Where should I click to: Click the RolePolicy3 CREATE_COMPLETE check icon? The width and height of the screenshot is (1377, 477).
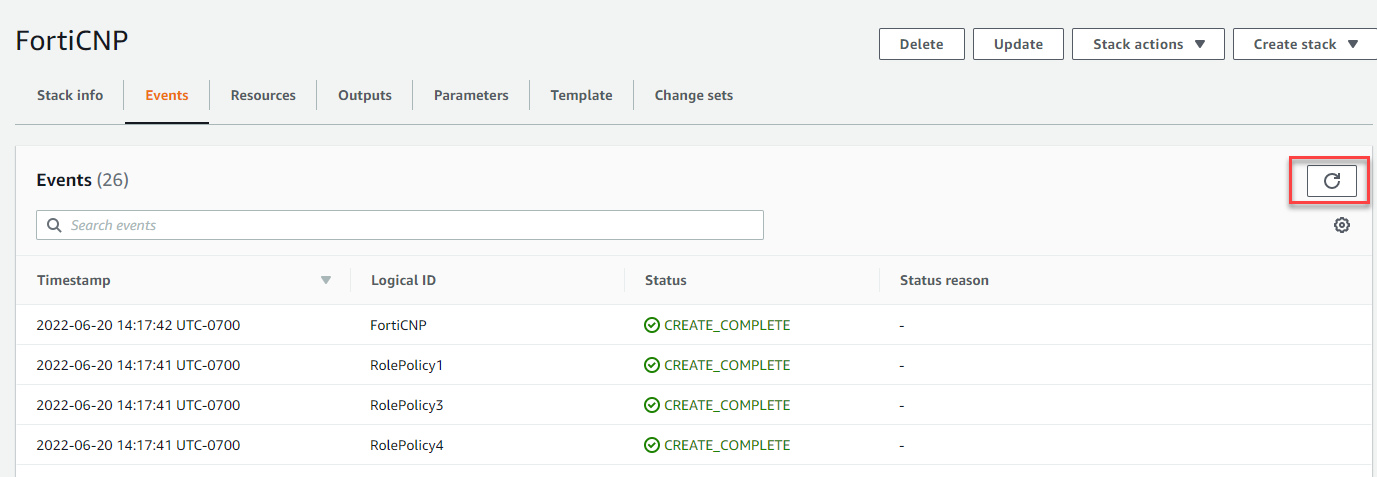point(652,405)
